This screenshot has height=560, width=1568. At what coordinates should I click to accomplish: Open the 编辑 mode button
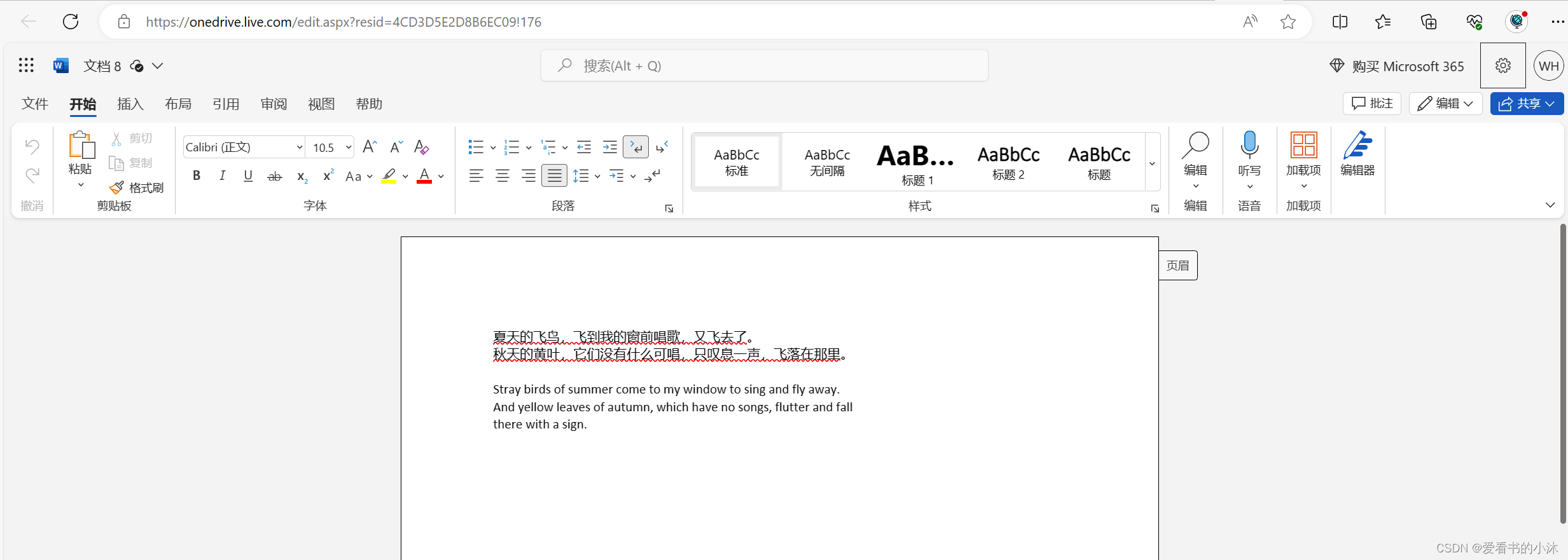1445,104
